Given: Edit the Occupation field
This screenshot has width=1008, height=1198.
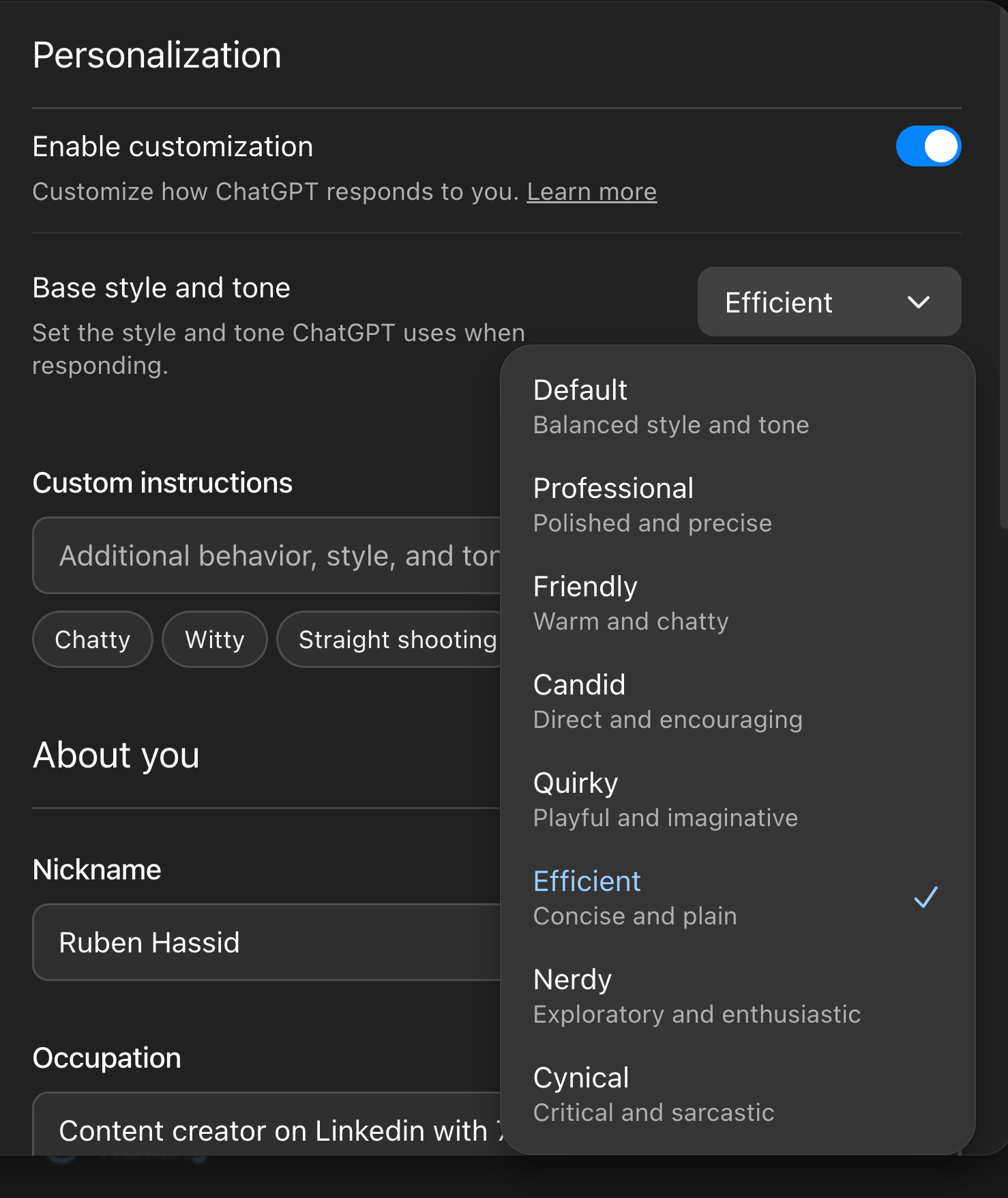Looking at the screenshot, I should (267, 1124).
